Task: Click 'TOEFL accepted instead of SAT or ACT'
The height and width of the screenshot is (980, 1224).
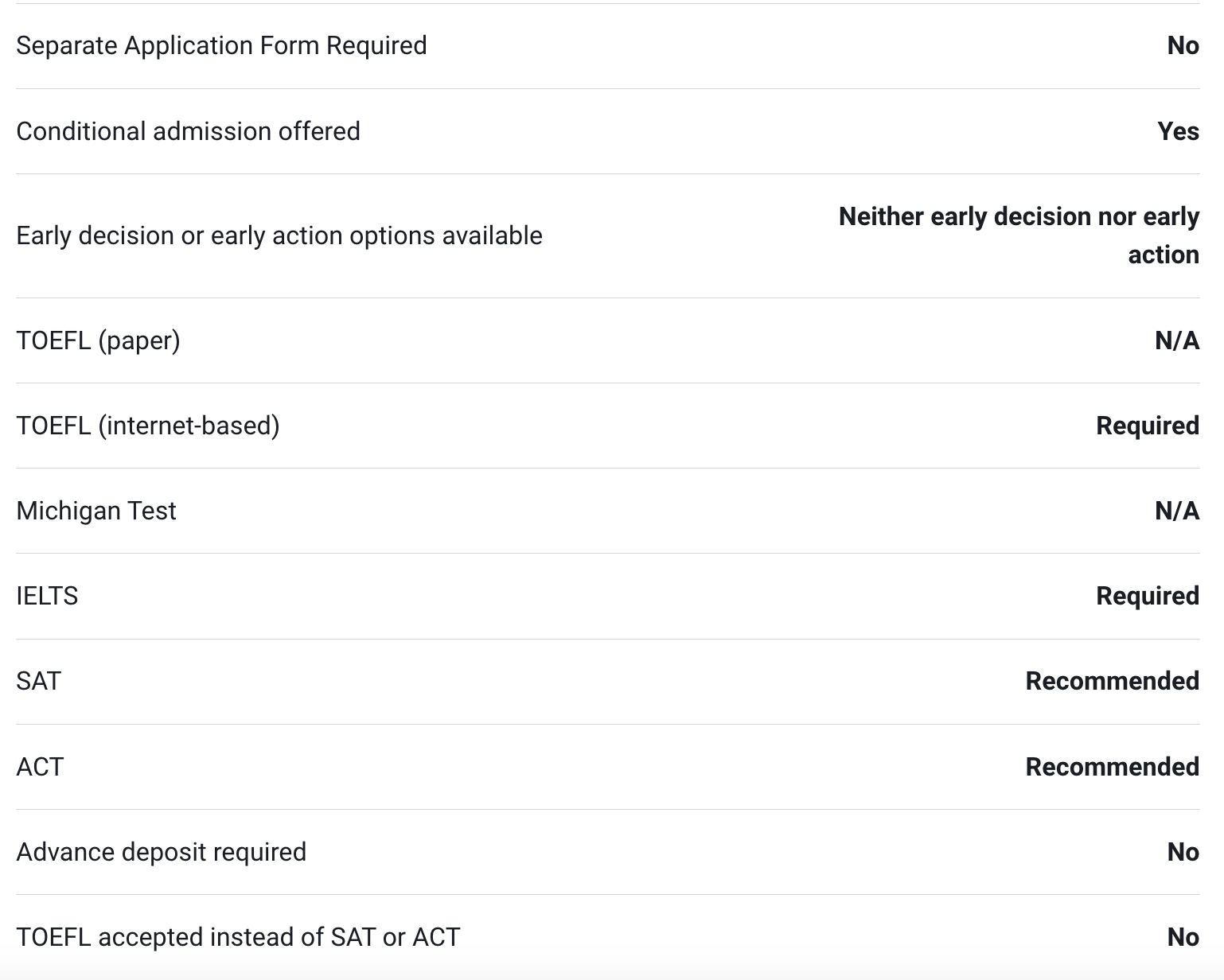Action: [238, 937]
